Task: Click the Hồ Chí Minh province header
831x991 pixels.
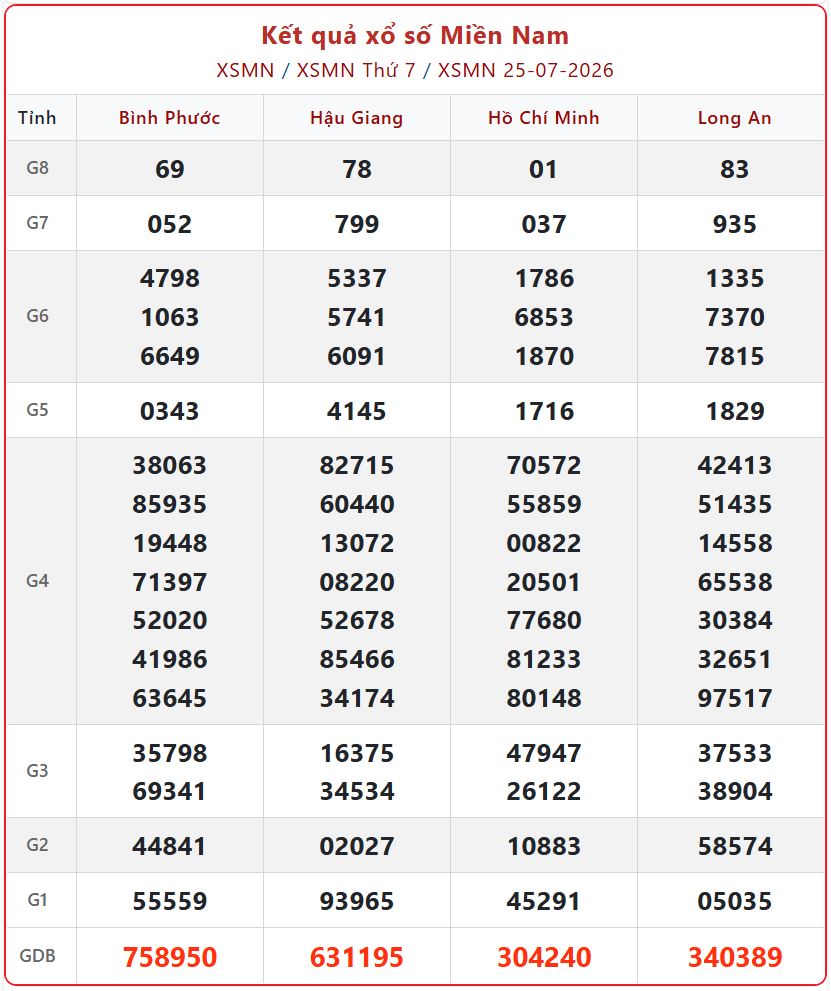Action: (543, 118)
